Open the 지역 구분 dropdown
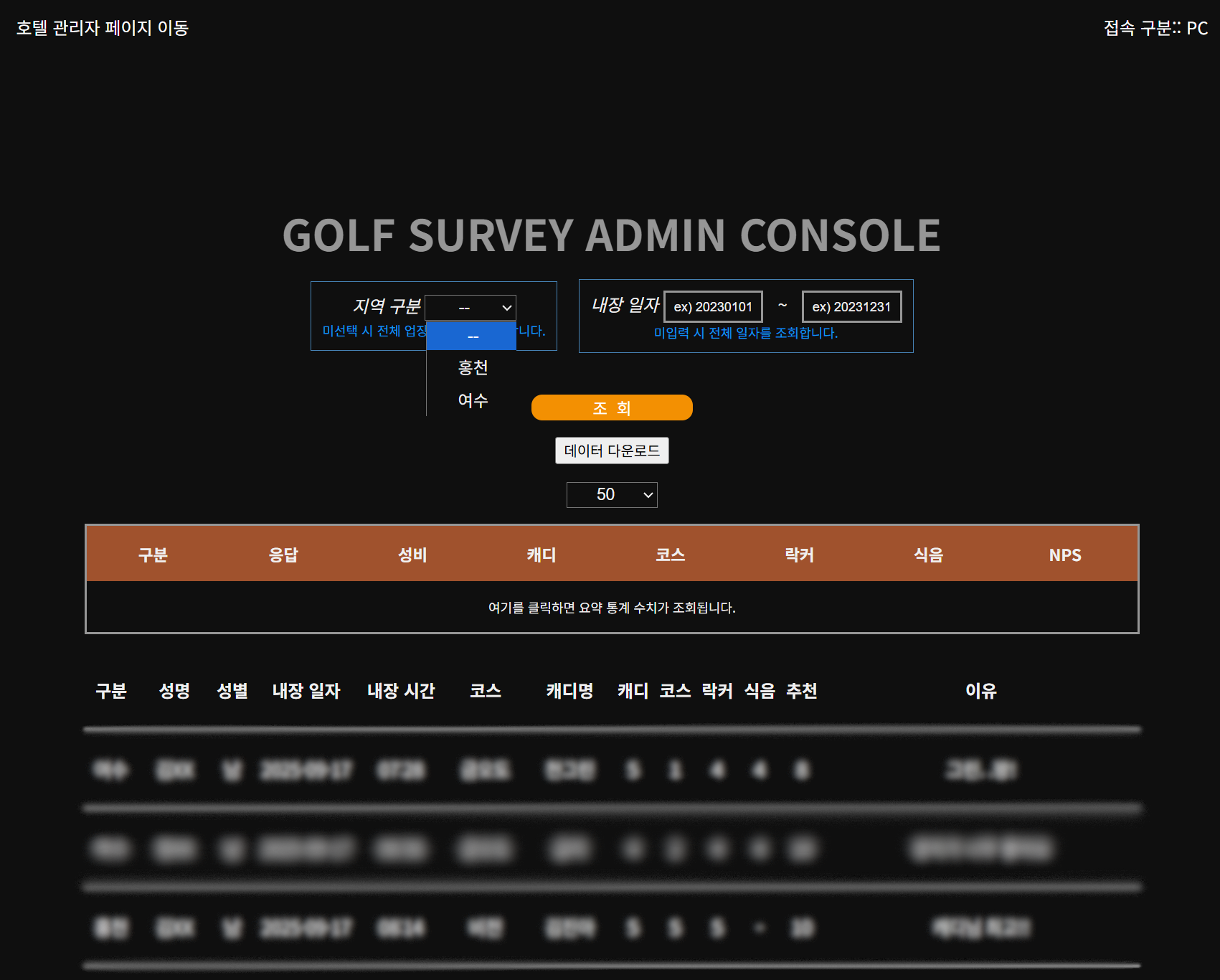 pyautogui.click(x=470, y=308)
